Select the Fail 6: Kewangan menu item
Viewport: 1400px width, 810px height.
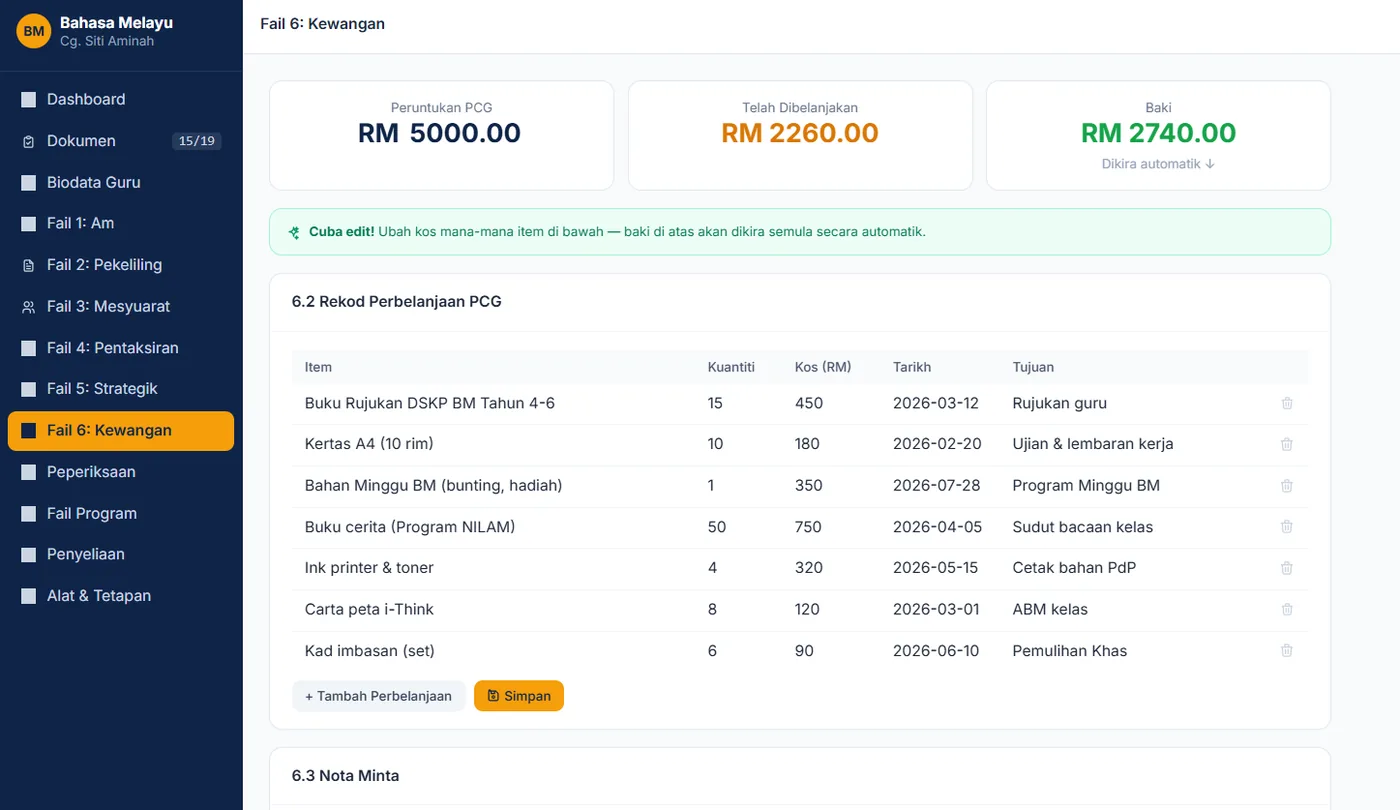[x=121, y=431]
